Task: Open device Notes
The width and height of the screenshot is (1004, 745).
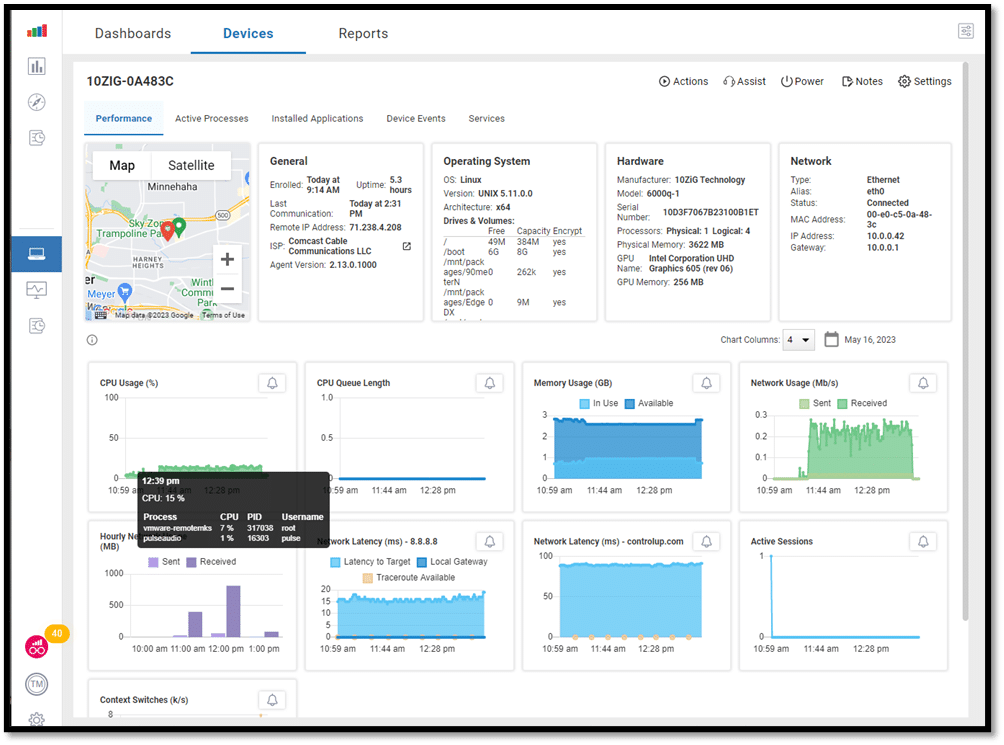Action: pos(862,81)
